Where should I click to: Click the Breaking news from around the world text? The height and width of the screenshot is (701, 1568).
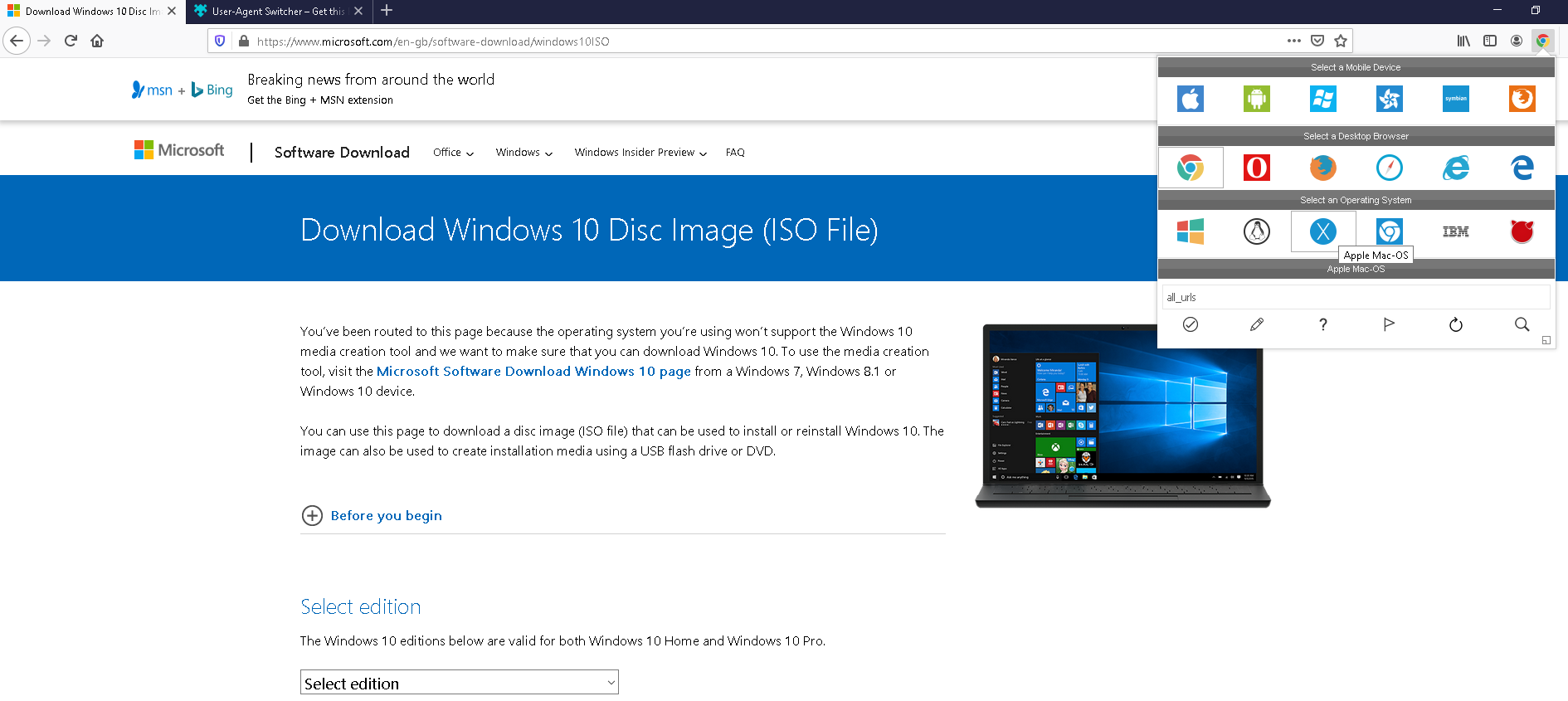pyautogui.click(x=371, y=80)
